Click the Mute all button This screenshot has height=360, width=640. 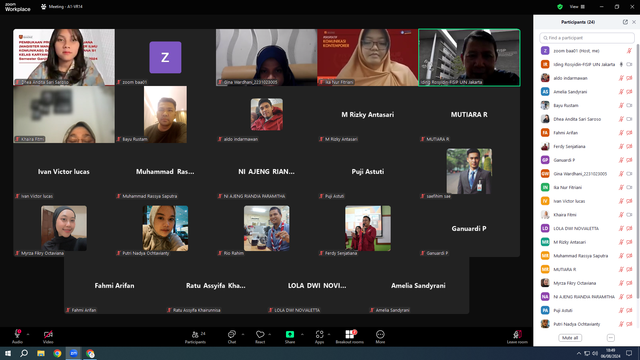570,338
